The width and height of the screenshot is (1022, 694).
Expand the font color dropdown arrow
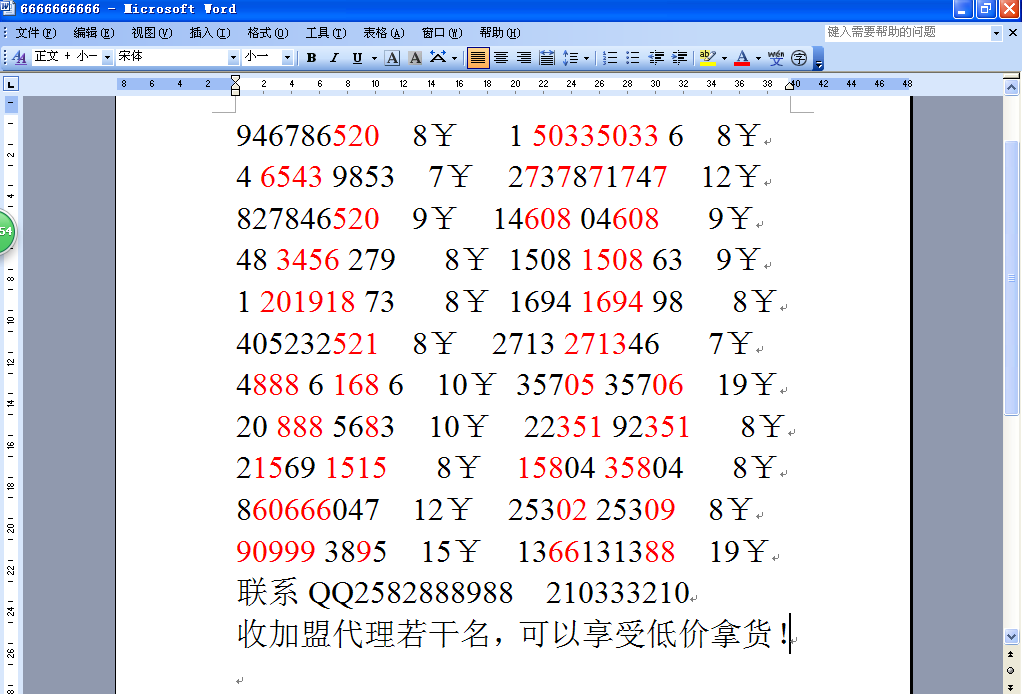tap(758, 58)
